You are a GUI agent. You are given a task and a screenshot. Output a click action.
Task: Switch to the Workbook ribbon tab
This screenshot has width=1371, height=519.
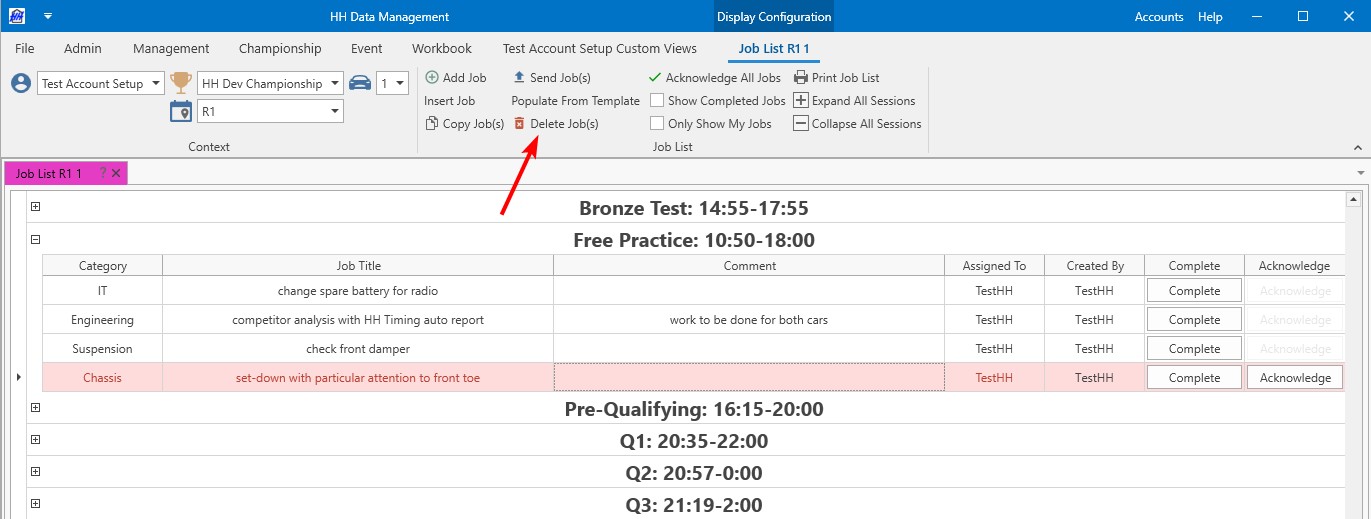441,48
